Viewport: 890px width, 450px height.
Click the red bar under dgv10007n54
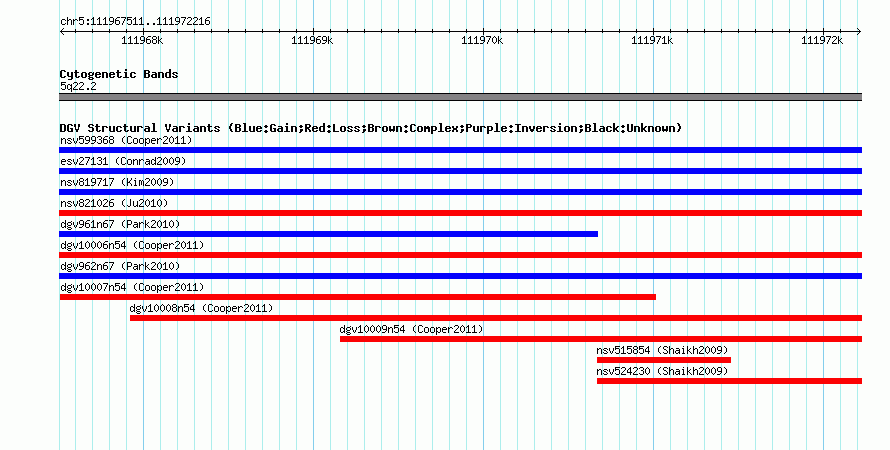coord(358,297)
